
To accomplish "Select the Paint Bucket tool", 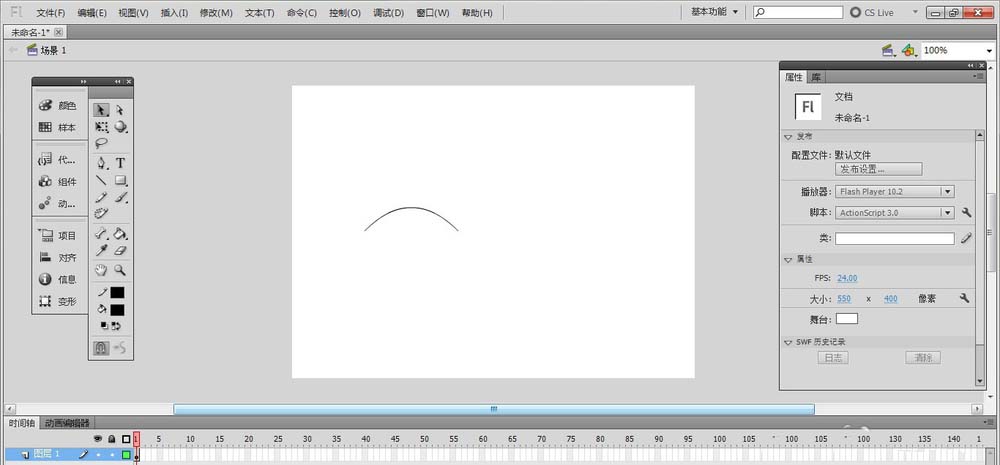I will (x=120, y=233).
